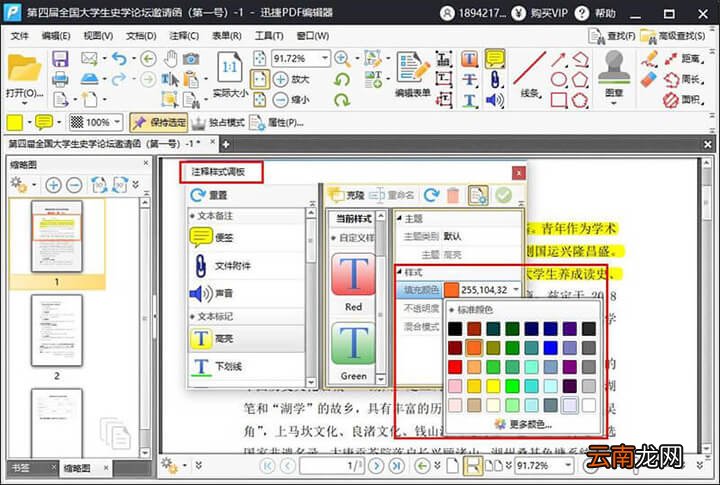Select the Red style preset
Image resolution: width=720 pixels, height=485 pixels.
[x=353, y=282]
